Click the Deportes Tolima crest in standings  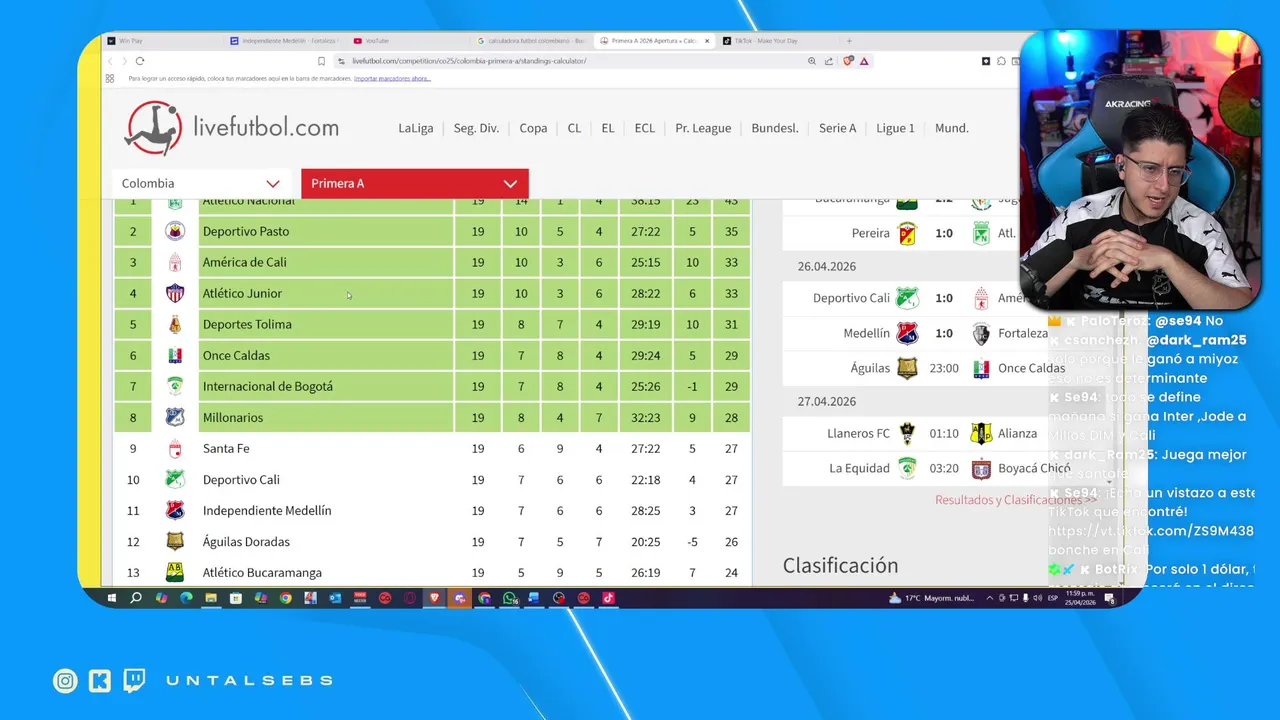click(175, 324)
